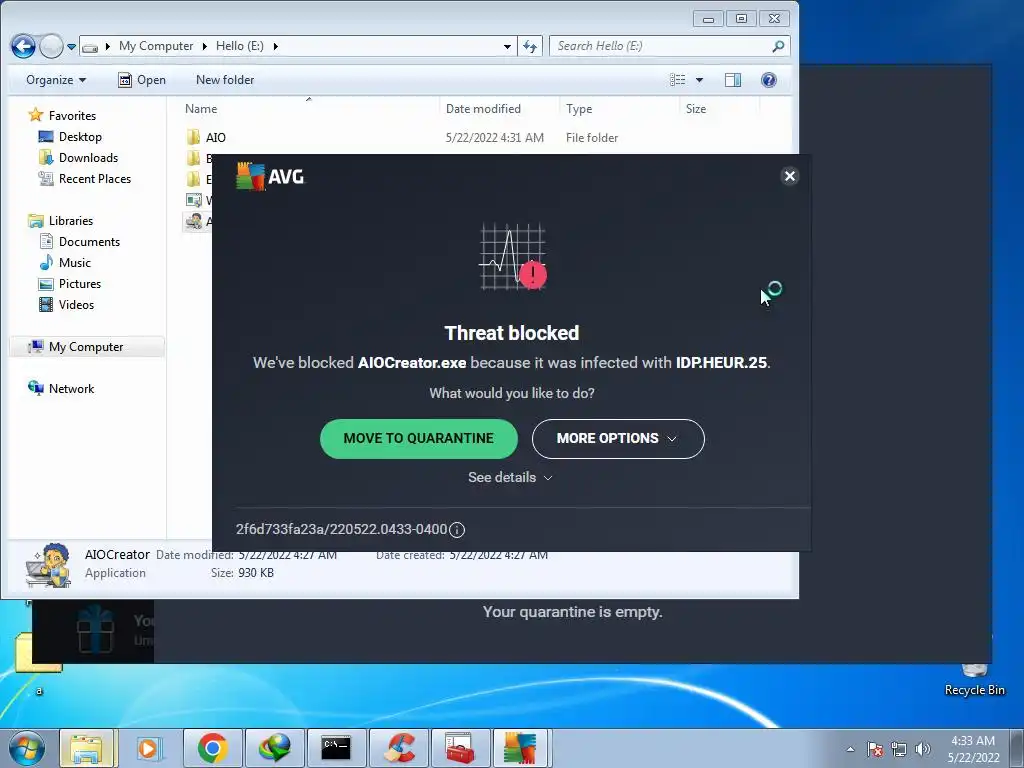Expand arrow after Hello (E:) breadcrumb

pos(276,46)
